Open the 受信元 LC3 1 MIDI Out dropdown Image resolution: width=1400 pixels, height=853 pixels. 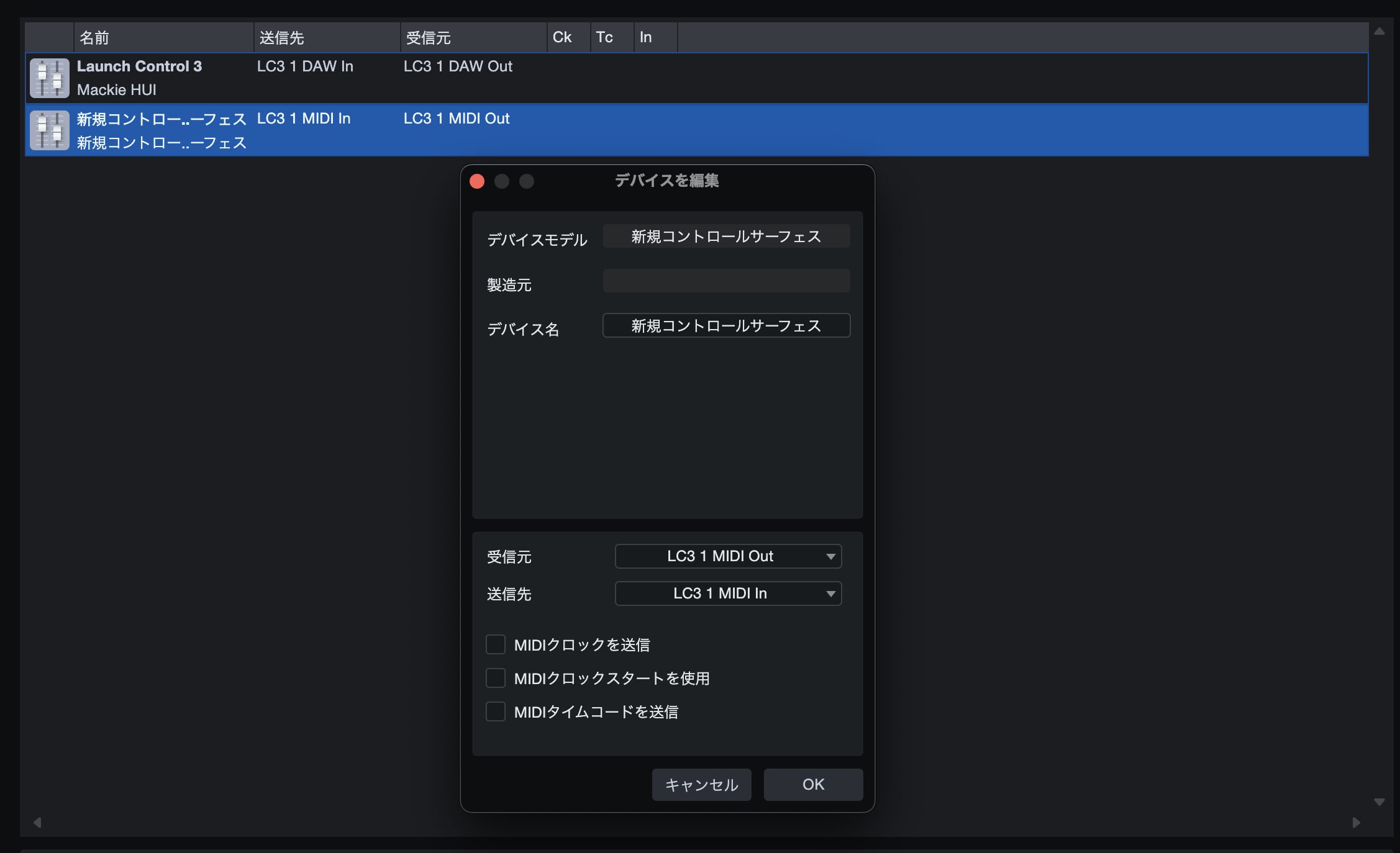pyautogui.click(x=728, y=556)
